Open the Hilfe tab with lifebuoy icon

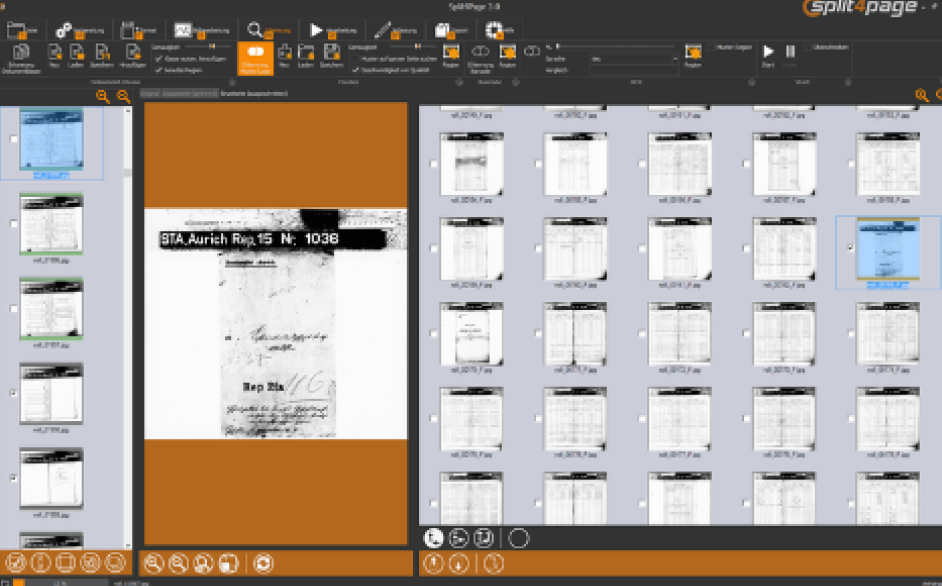click(500, 29)
